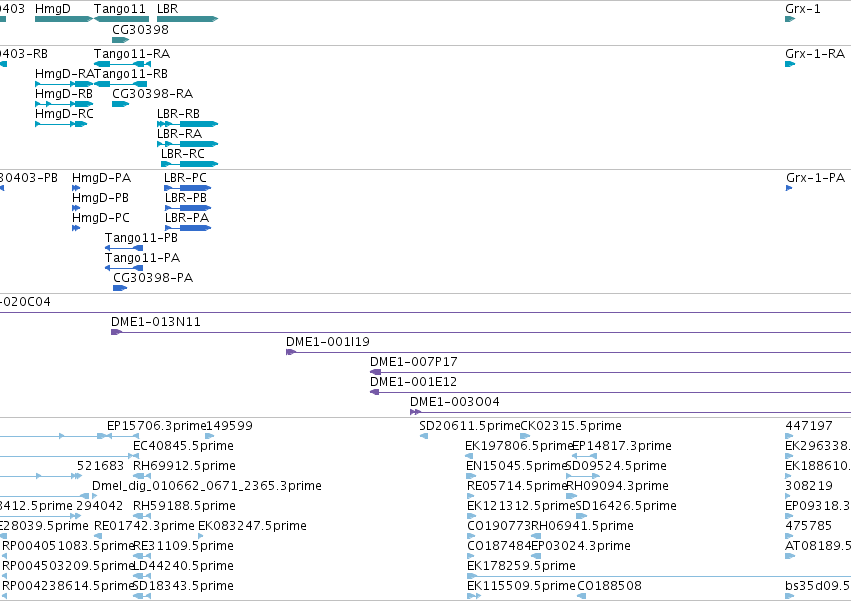Click Dmel_dig_010662_0671_2365.3prime label
This screenshot has height=601, width=851.
coord(207,486)
